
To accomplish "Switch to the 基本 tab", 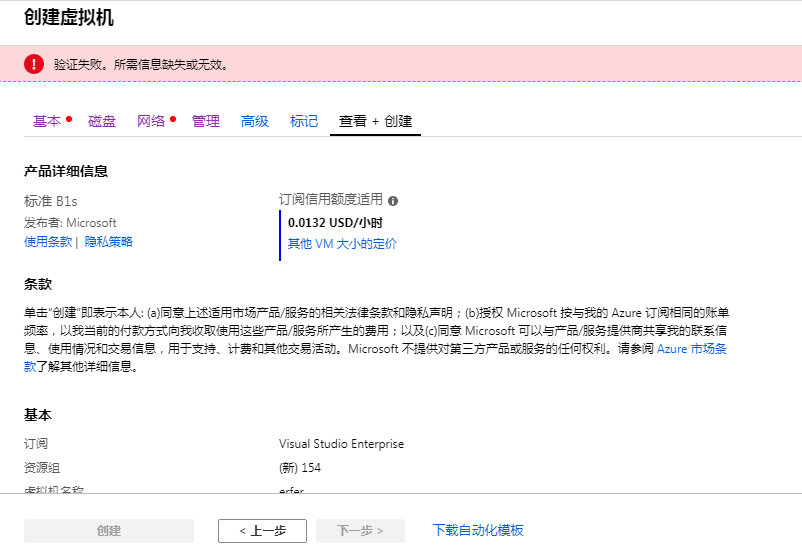I will point(47,121).
